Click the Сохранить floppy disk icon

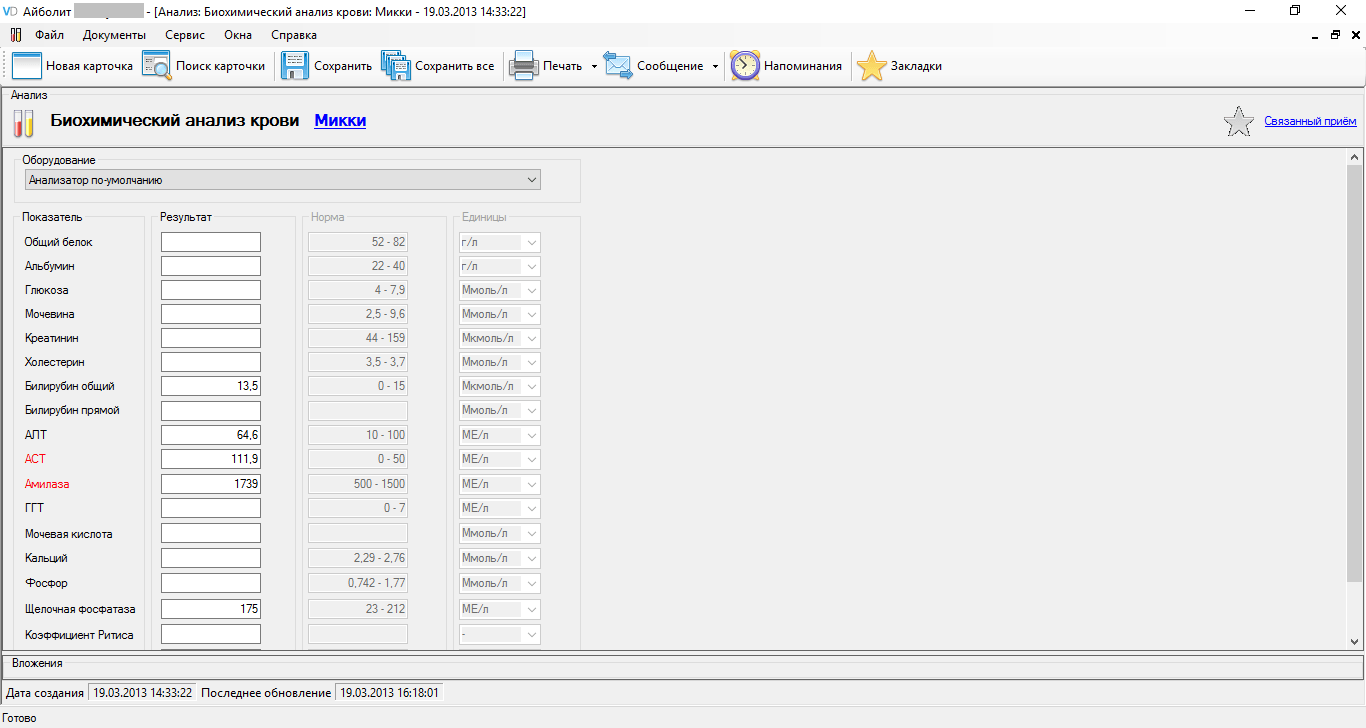tap(295, 66)
